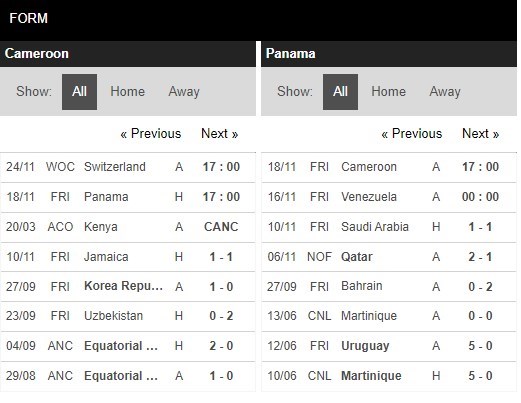The width and height of the screenshot is (521, 403).
Task: Go to Previous Cameroon matches
Action: click(x=151, y=134)
